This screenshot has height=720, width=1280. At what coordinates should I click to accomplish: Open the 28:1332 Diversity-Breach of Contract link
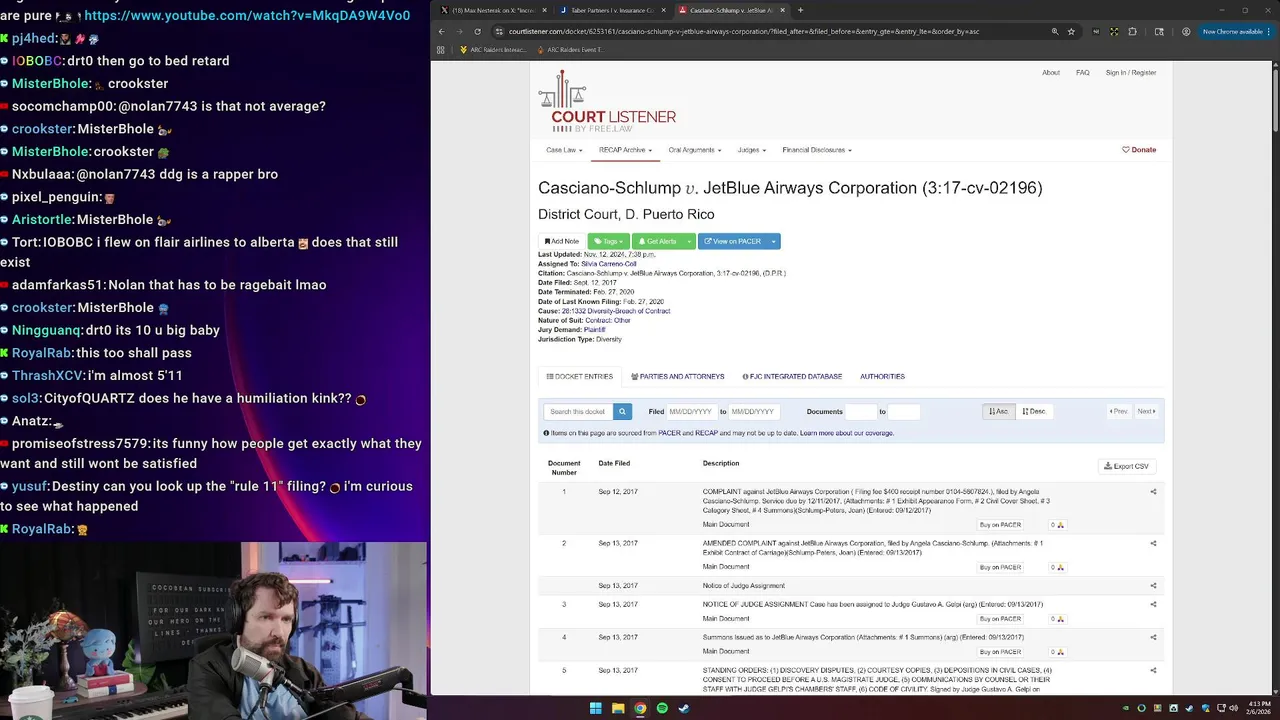[616, 311]
